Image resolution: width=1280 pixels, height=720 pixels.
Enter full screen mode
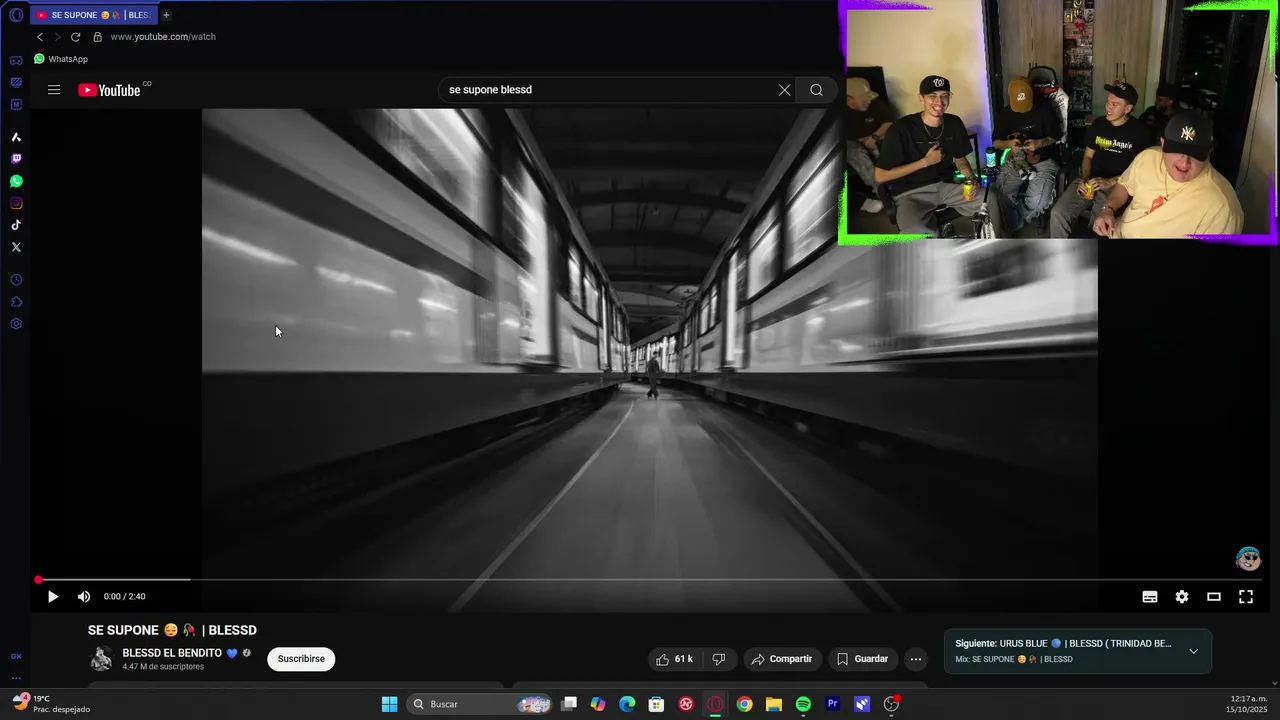point(1246,597)
